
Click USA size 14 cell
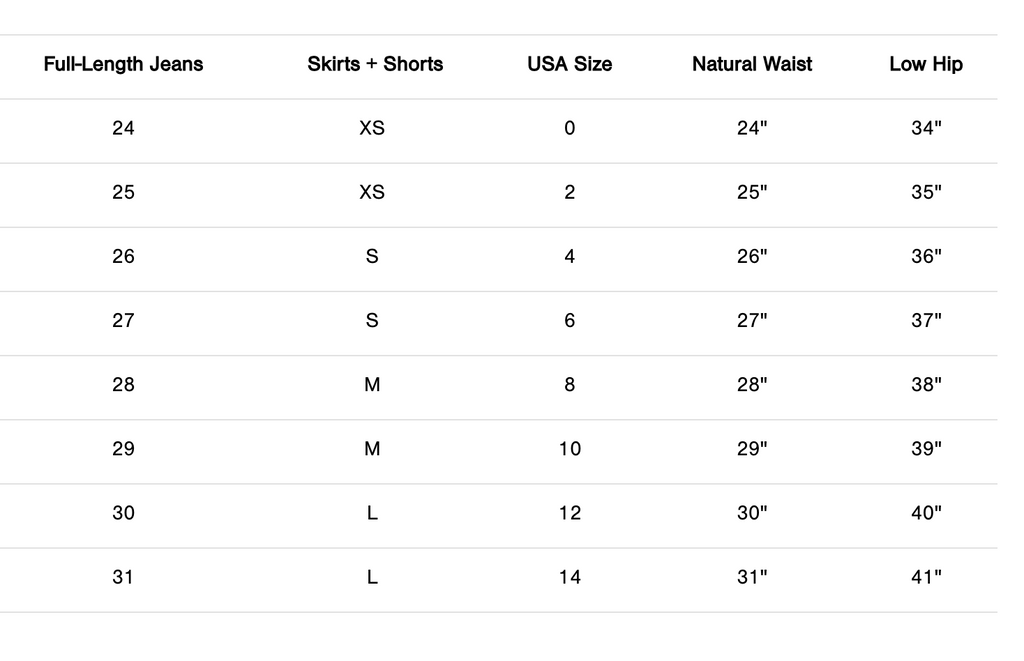click(569, 577)
